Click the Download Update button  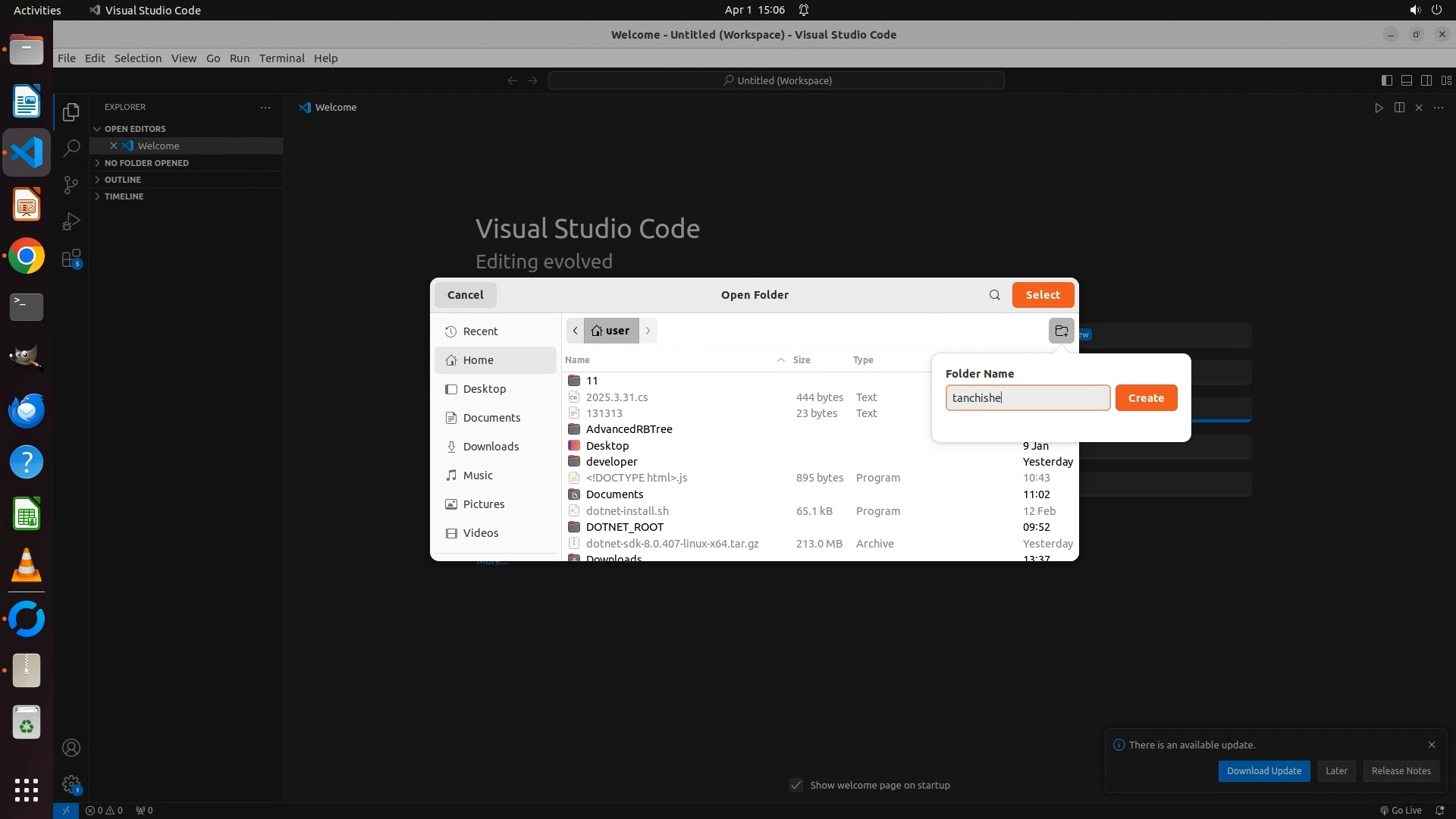(x=1263, y=771)
